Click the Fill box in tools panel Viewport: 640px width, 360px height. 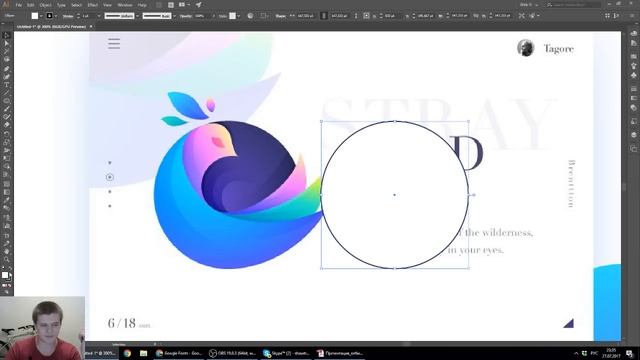point(5,275)
